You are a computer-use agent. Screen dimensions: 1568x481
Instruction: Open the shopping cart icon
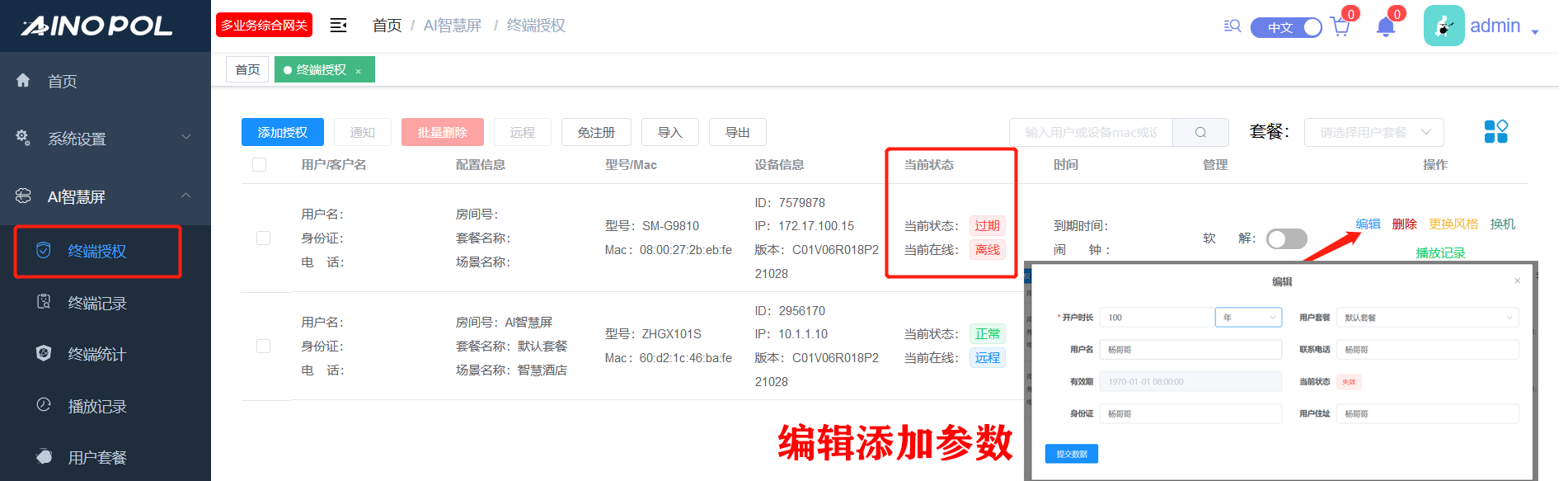tap(1340, 27)
